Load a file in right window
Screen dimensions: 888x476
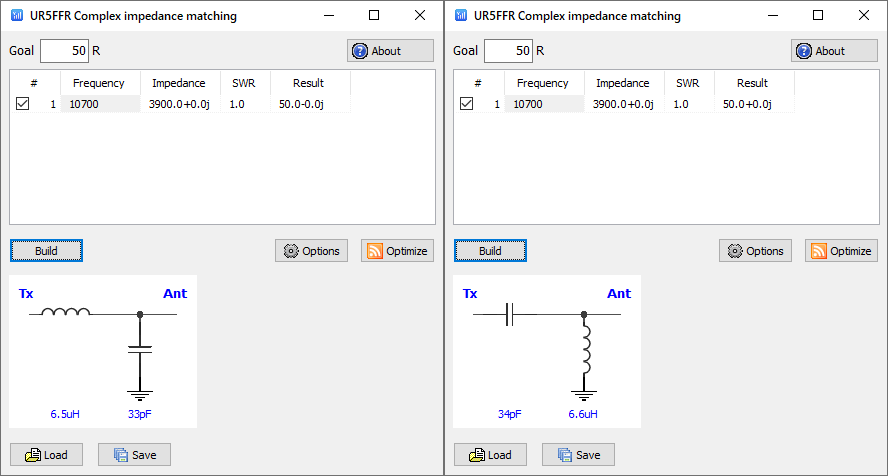490,455
